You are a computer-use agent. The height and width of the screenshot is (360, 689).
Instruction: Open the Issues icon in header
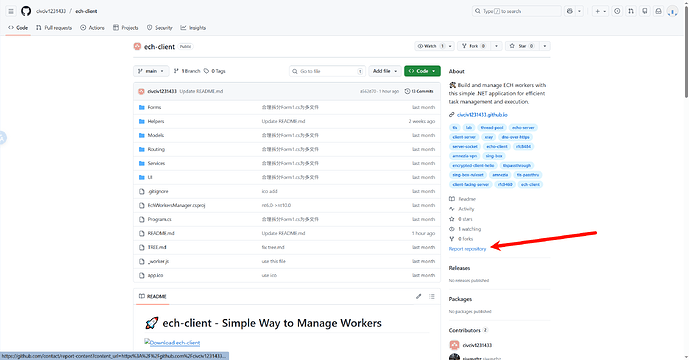pos(617,11)
